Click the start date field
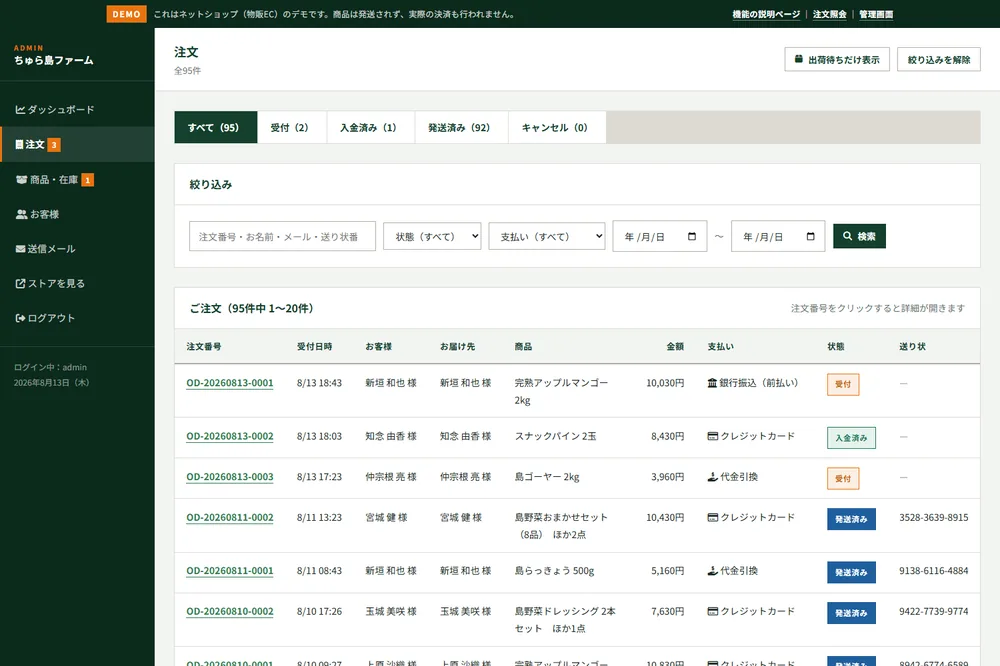 tap(659, 236)
